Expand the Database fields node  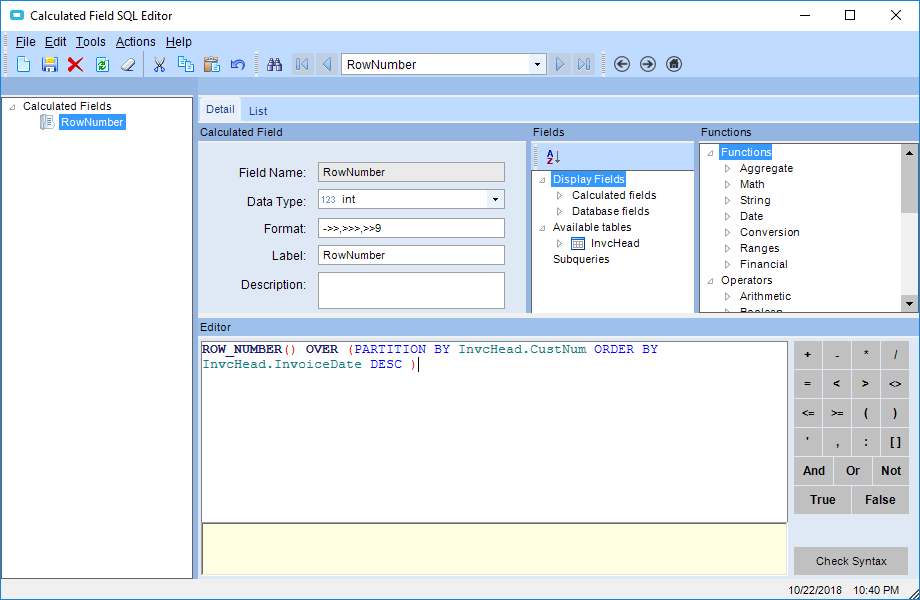click(x=560, y=211)
